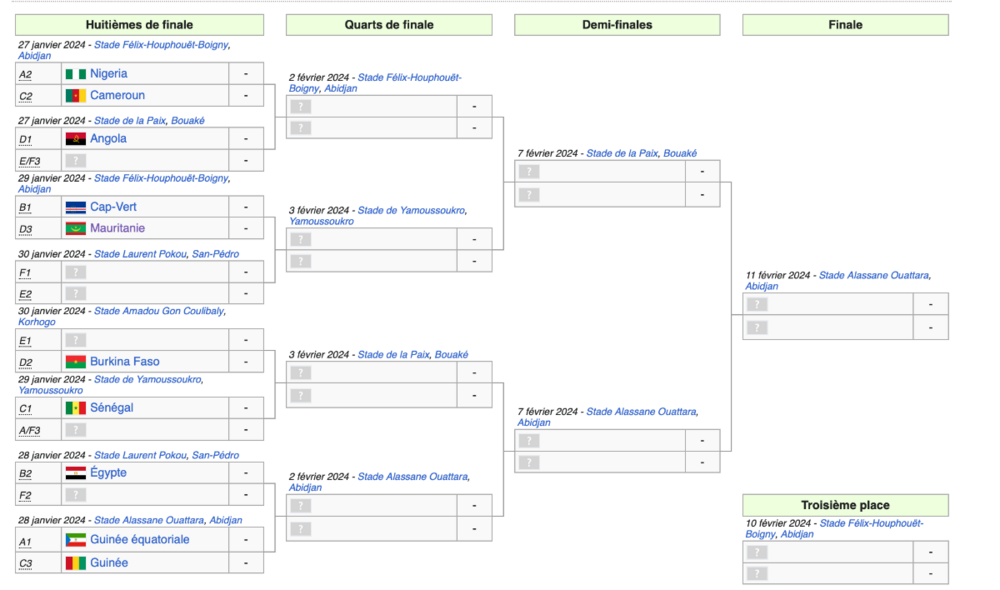The height and width of the screenshot is (590, 1000).
Task: Click the Cap-Vert flag icon
Action: [75, 207]
